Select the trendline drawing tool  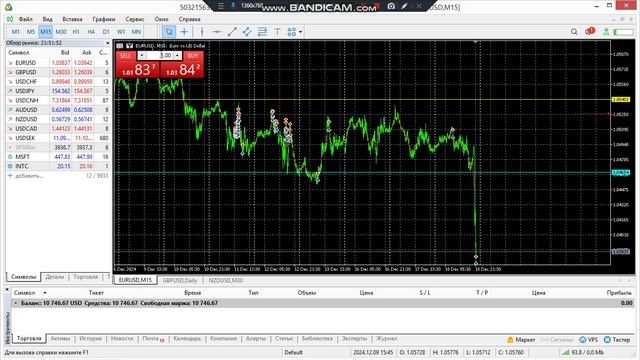pyautogui.click(x=232, y=31)
